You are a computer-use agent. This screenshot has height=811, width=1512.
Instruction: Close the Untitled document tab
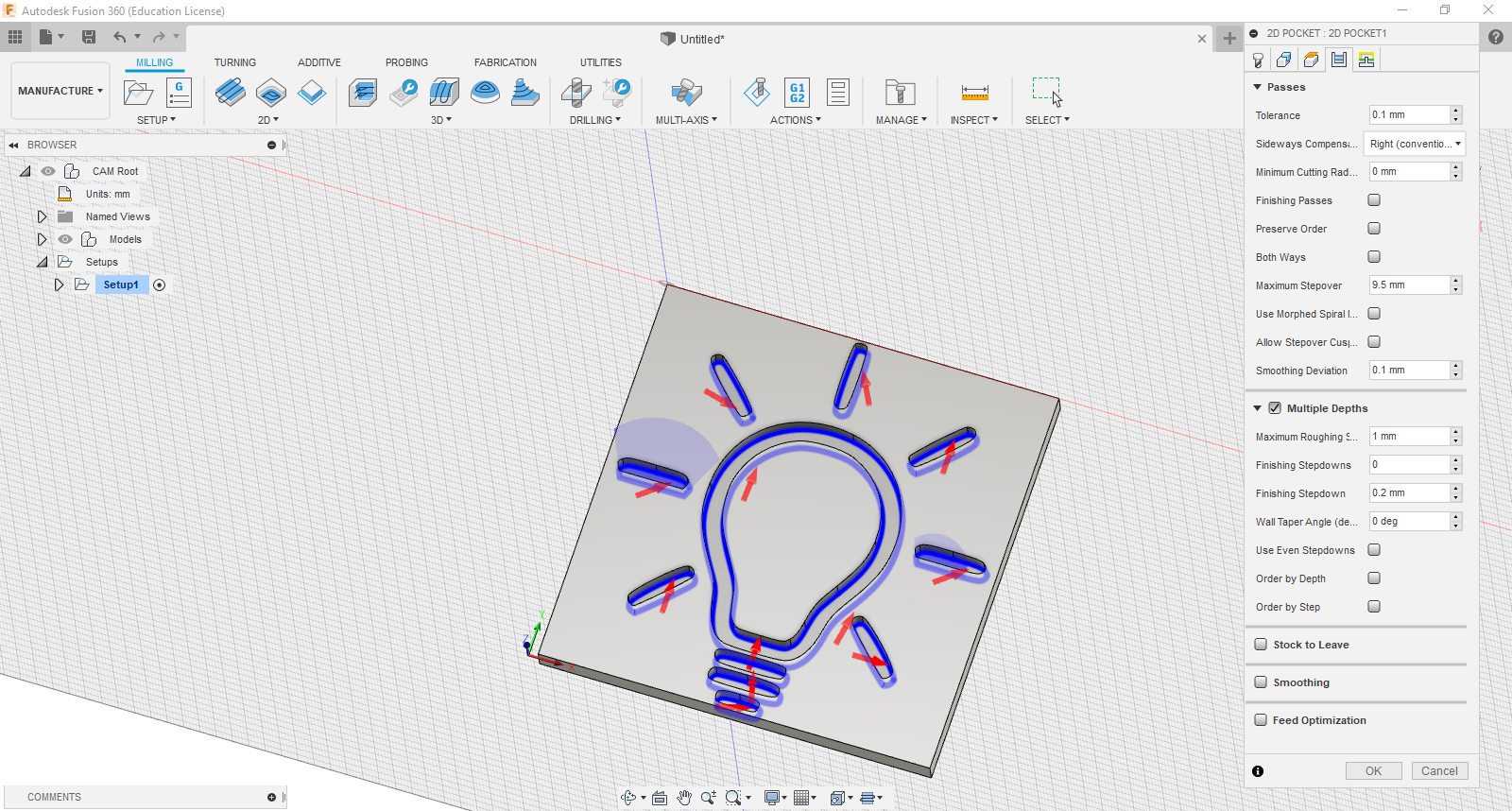pyautogui.click(x=1202, y=39)
